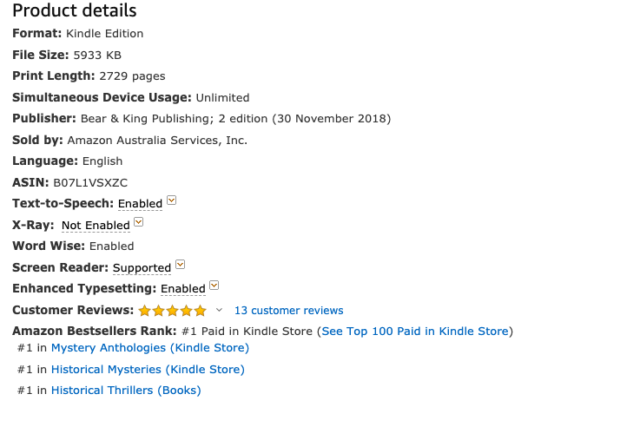Viewport: 640px width, 427px height.
Task: Click the Product details heading
Action: (74, 11)
